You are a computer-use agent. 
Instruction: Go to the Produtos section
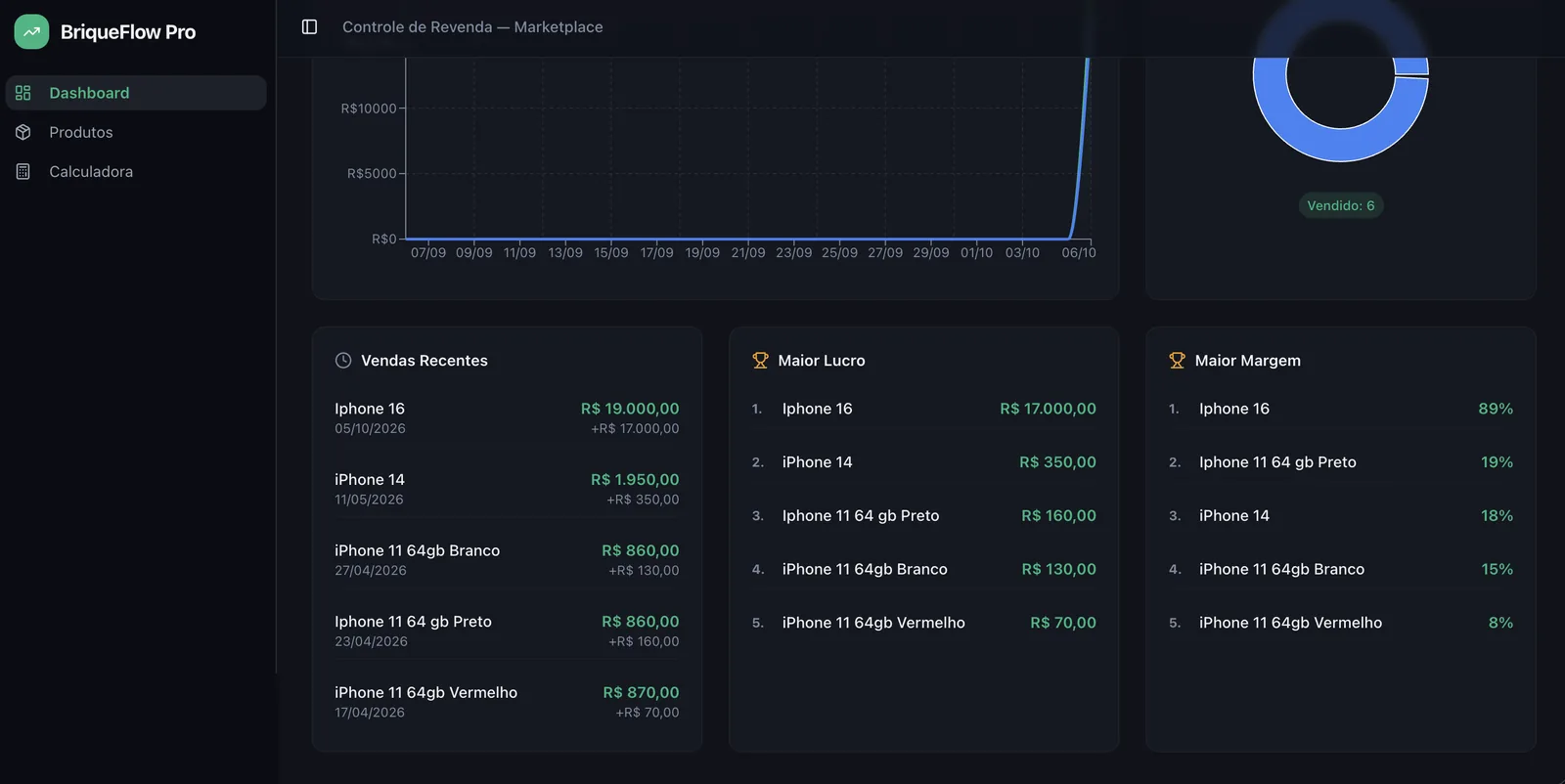pos(136,132)
